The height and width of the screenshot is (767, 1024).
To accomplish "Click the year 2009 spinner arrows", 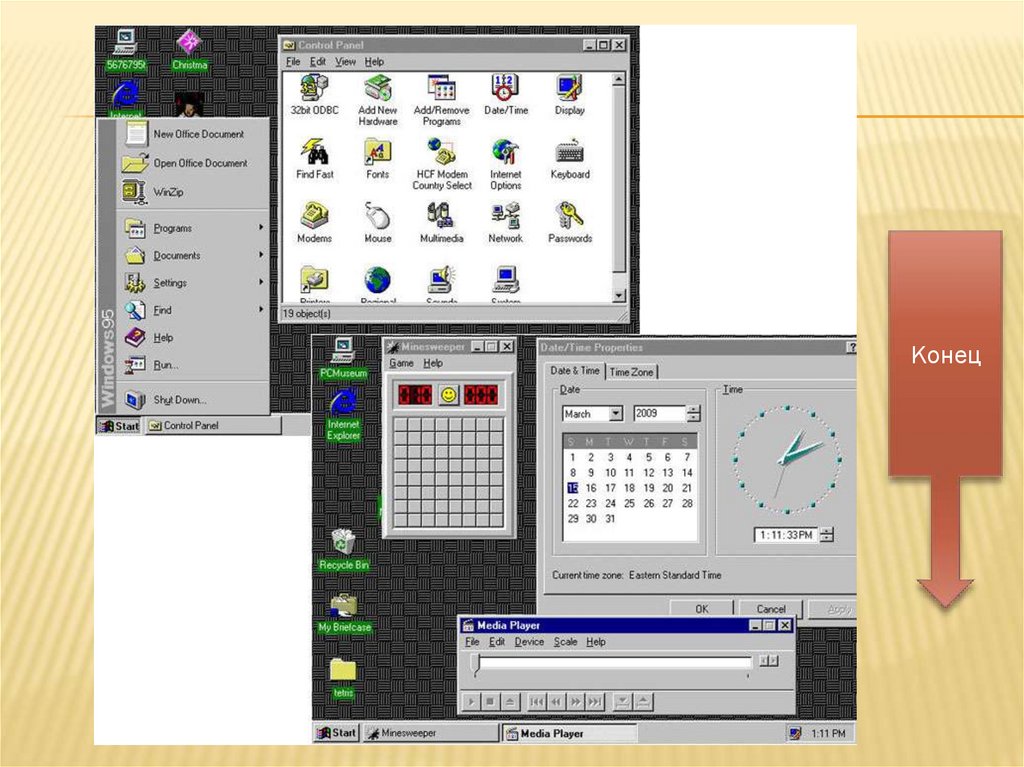I will (x=694, y=414).
